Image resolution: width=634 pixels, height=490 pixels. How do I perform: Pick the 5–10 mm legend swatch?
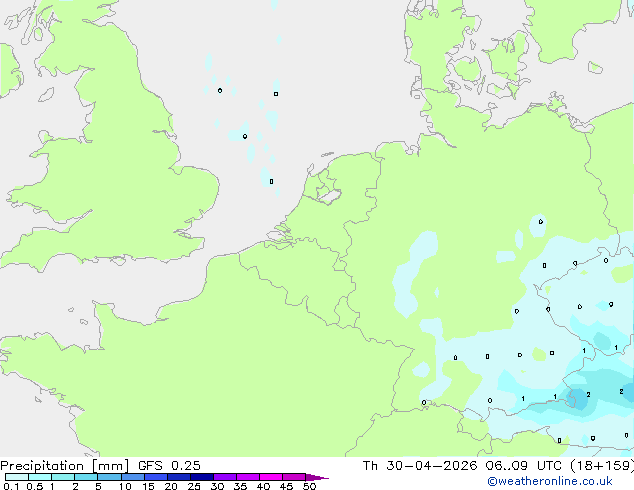click(109, 477)
